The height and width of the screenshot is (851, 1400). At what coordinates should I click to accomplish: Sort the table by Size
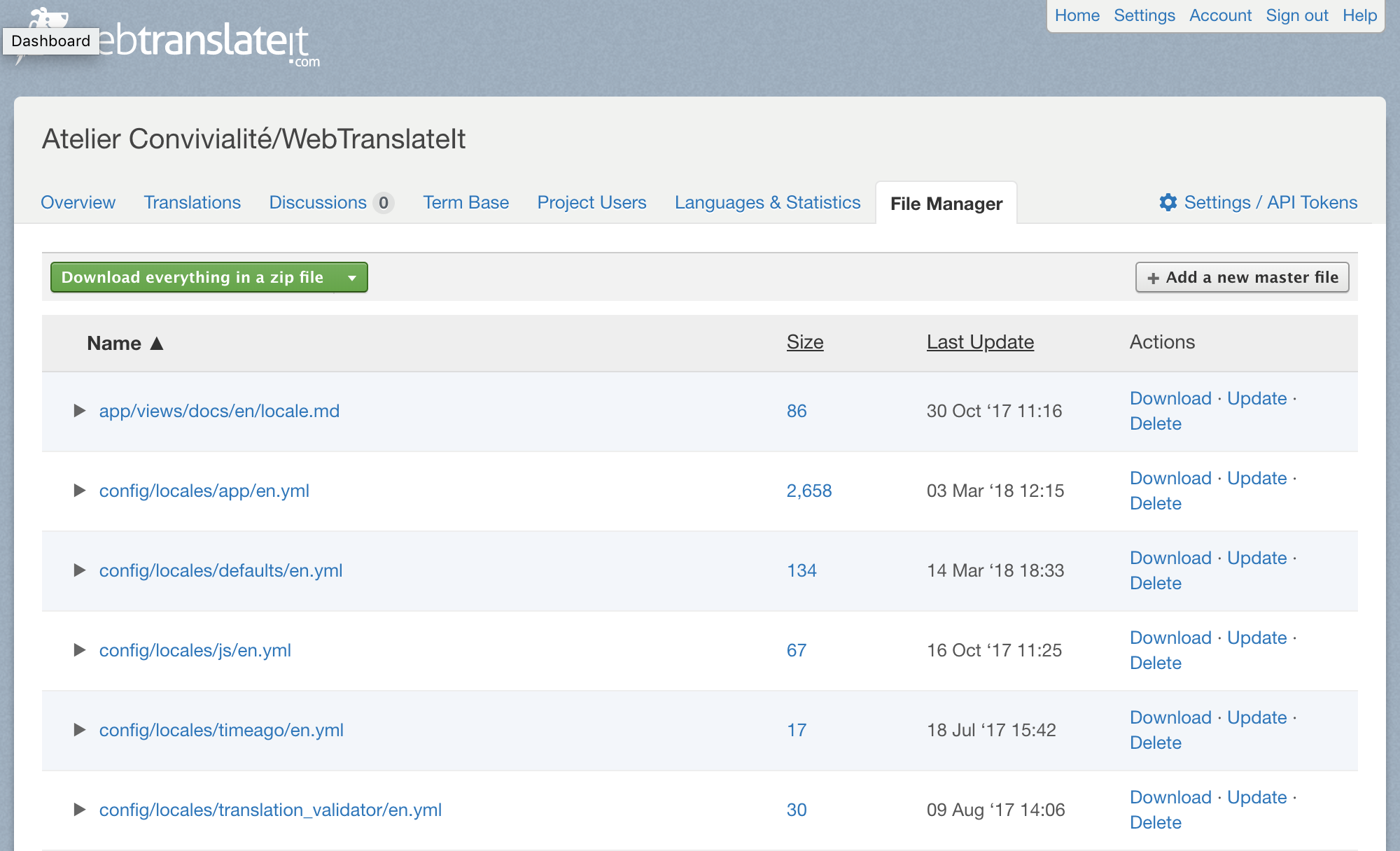click(805, 342)
